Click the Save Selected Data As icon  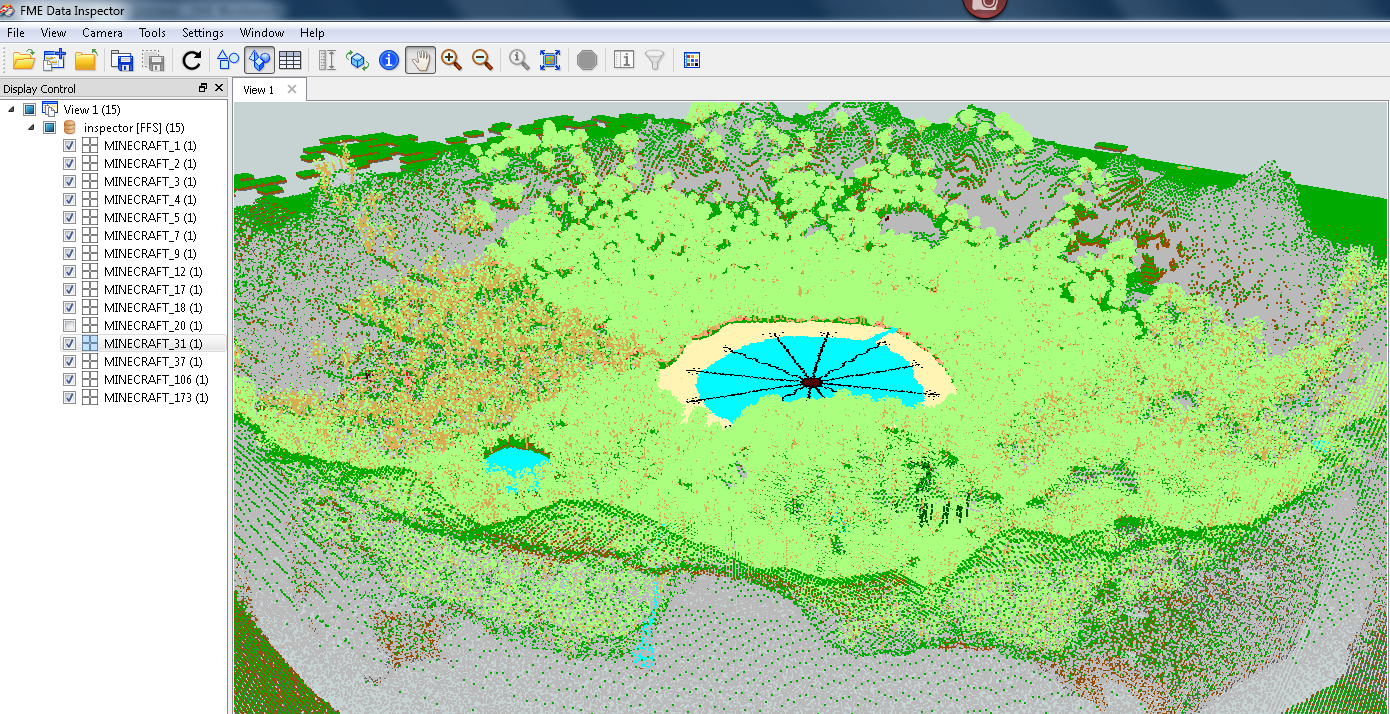[122, 60]
